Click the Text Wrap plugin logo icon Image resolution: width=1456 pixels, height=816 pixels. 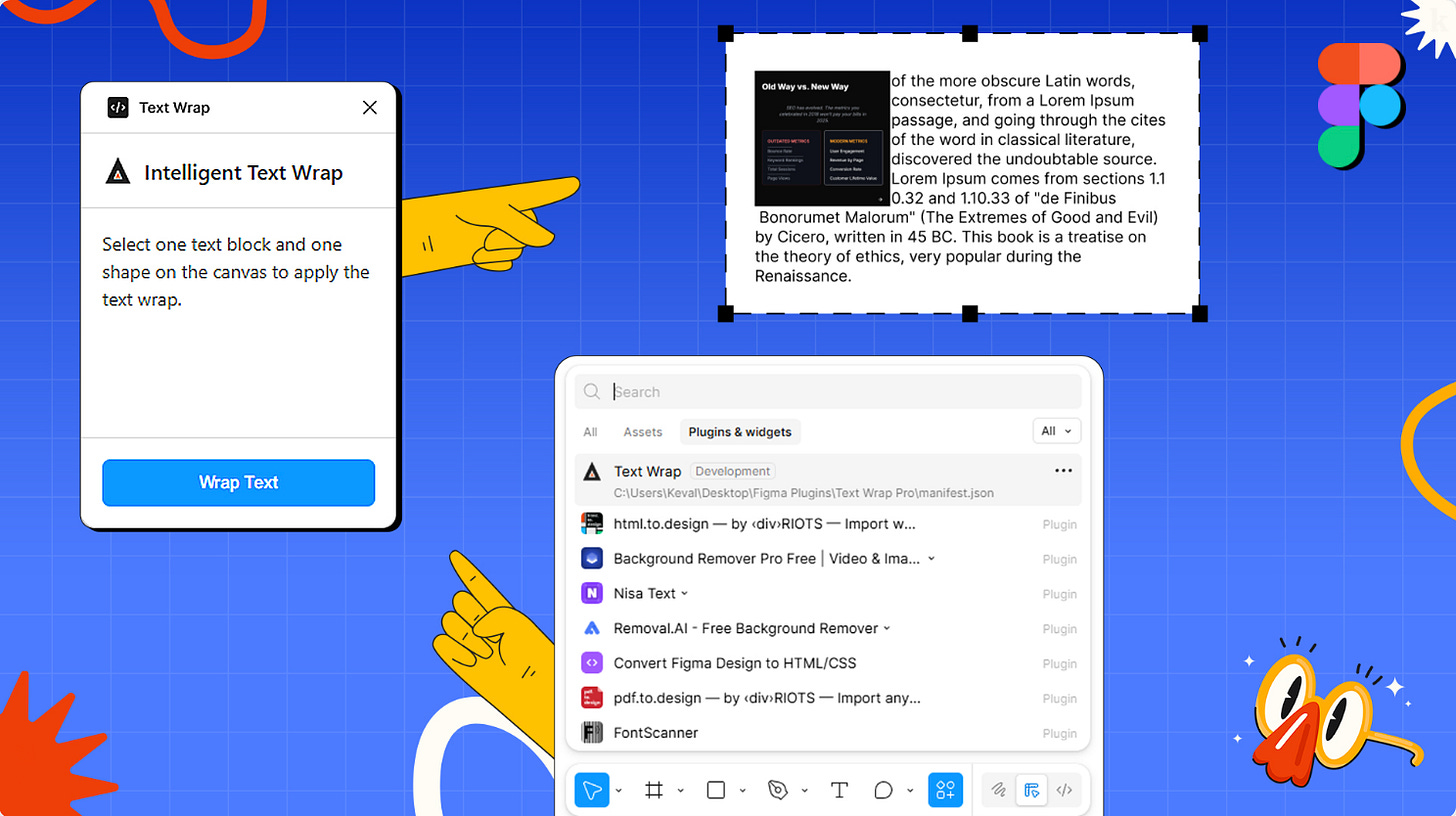pyautogui.click(x=592, y=472)
